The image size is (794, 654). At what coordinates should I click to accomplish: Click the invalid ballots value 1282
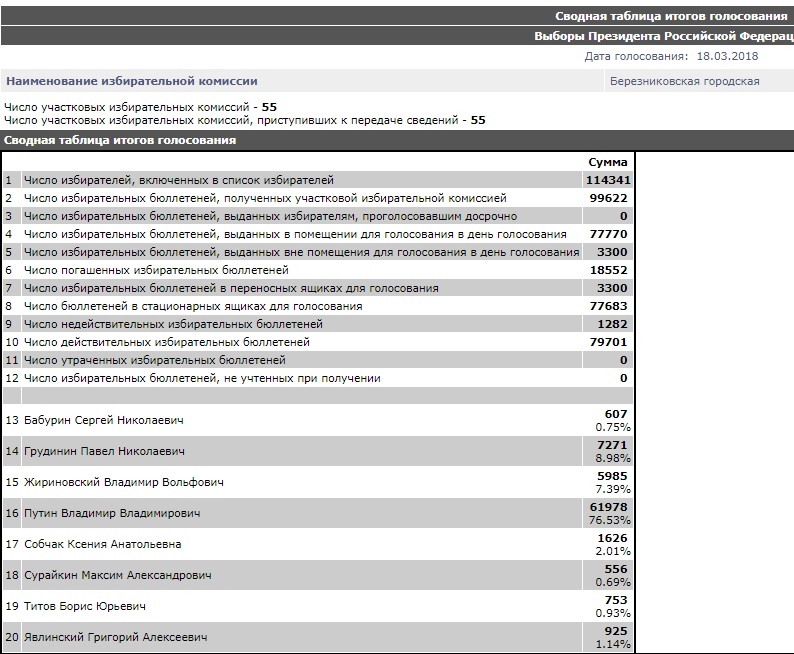(612, 324)
